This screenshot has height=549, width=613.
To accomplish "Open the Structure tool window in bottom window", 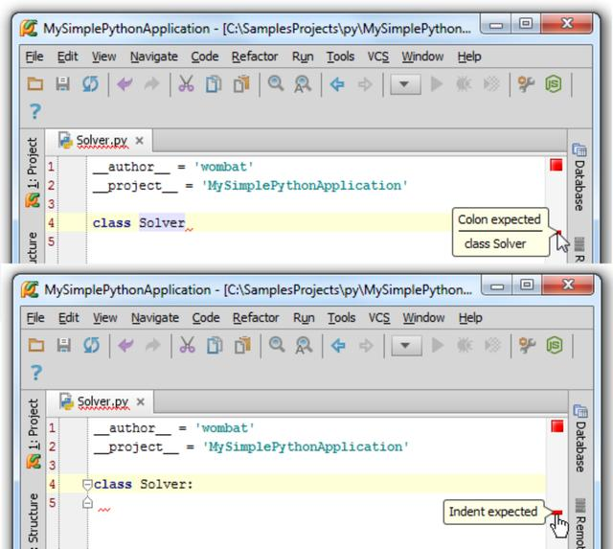I will pos(34,520).
